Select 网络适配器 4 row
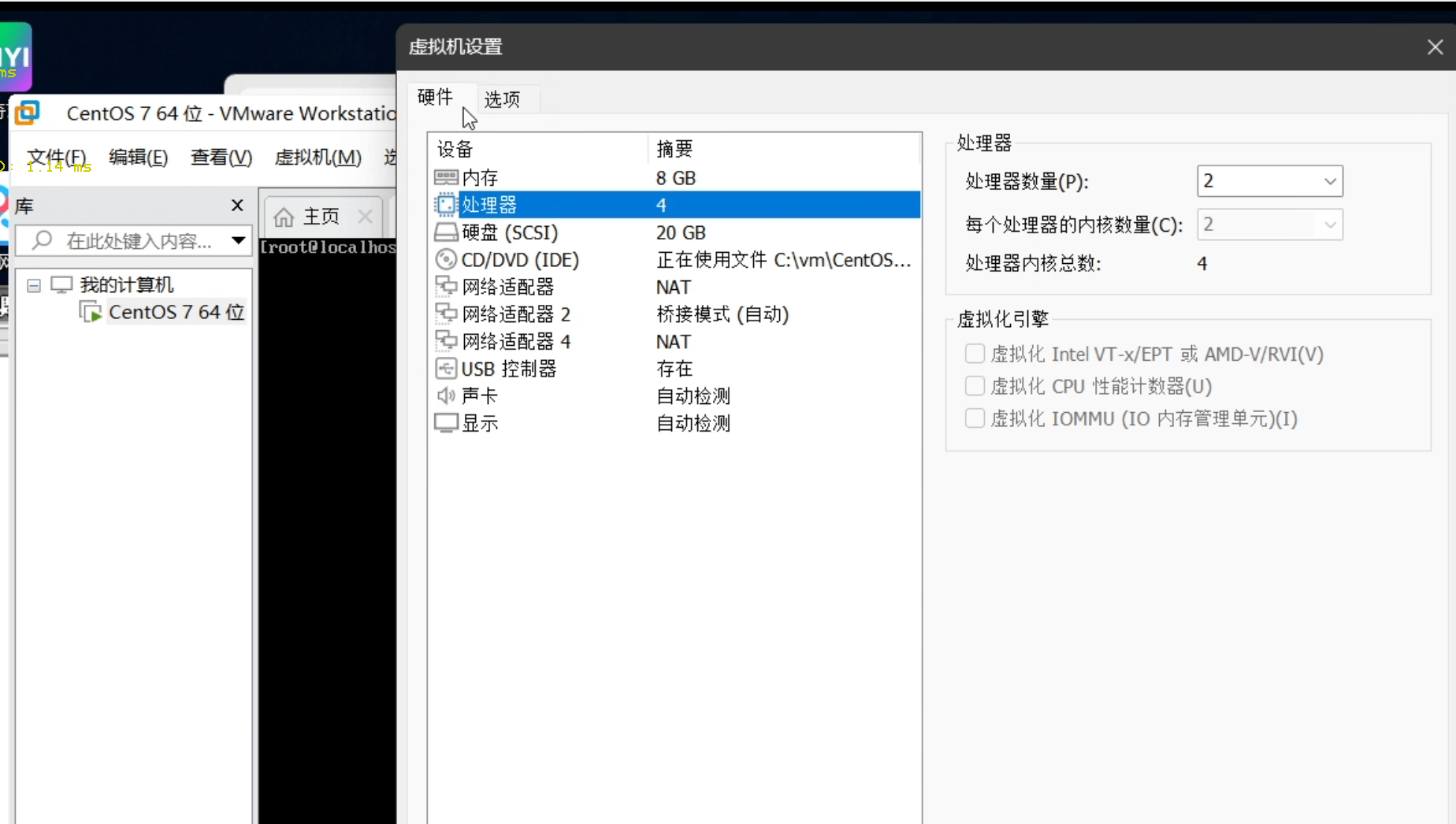 (x=675, y=341)
